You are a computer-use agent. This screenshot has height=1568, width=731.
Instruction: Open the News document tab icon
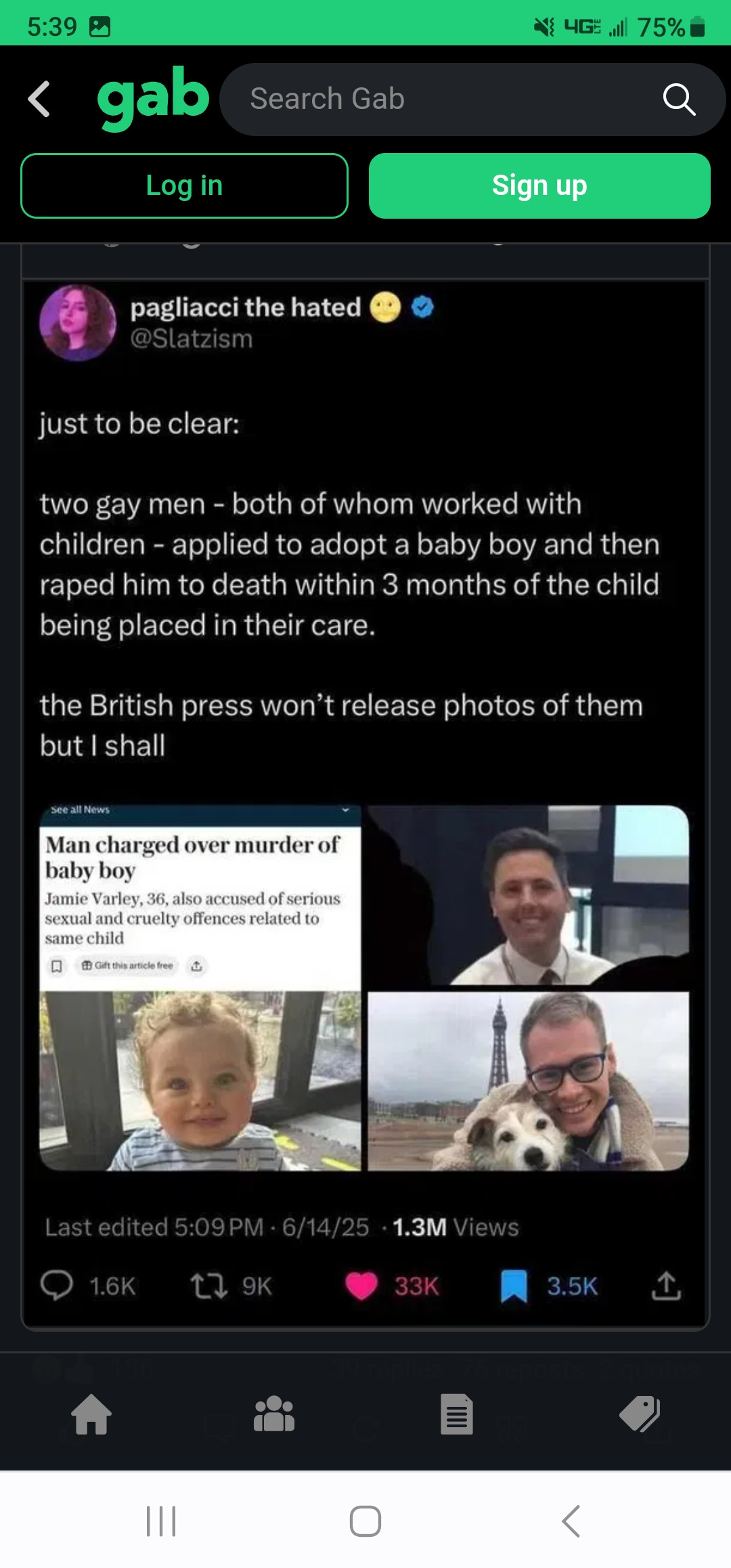click(x=457, y=1414)
